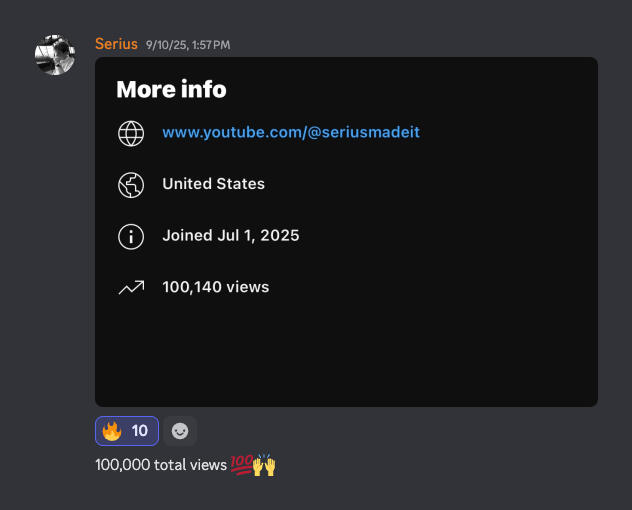Viewport: 632px width, 510px height.
Task: Click the raised hands emoji in message
Action: pyautogui.click(x=264, y=465)
